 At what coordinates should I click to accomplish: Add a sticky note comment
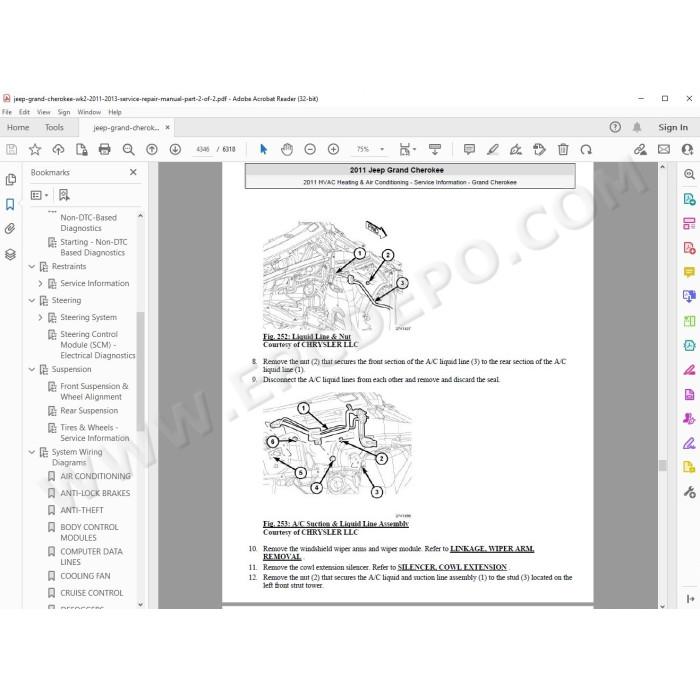point(469,149)
